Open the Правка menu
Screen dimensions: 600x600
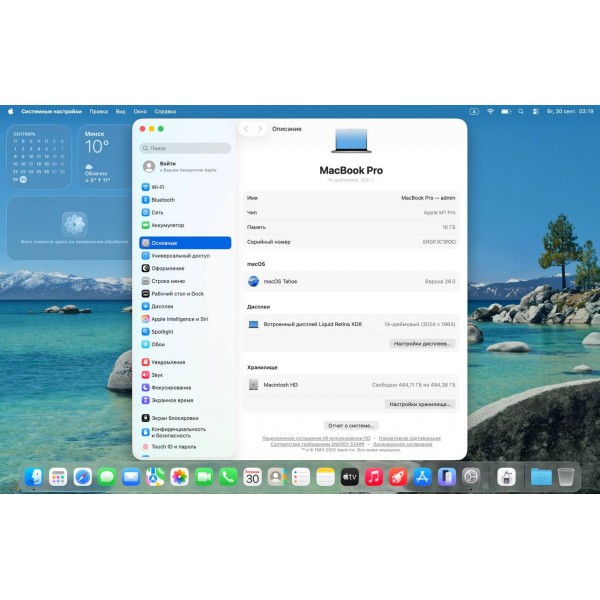[98, 111]
